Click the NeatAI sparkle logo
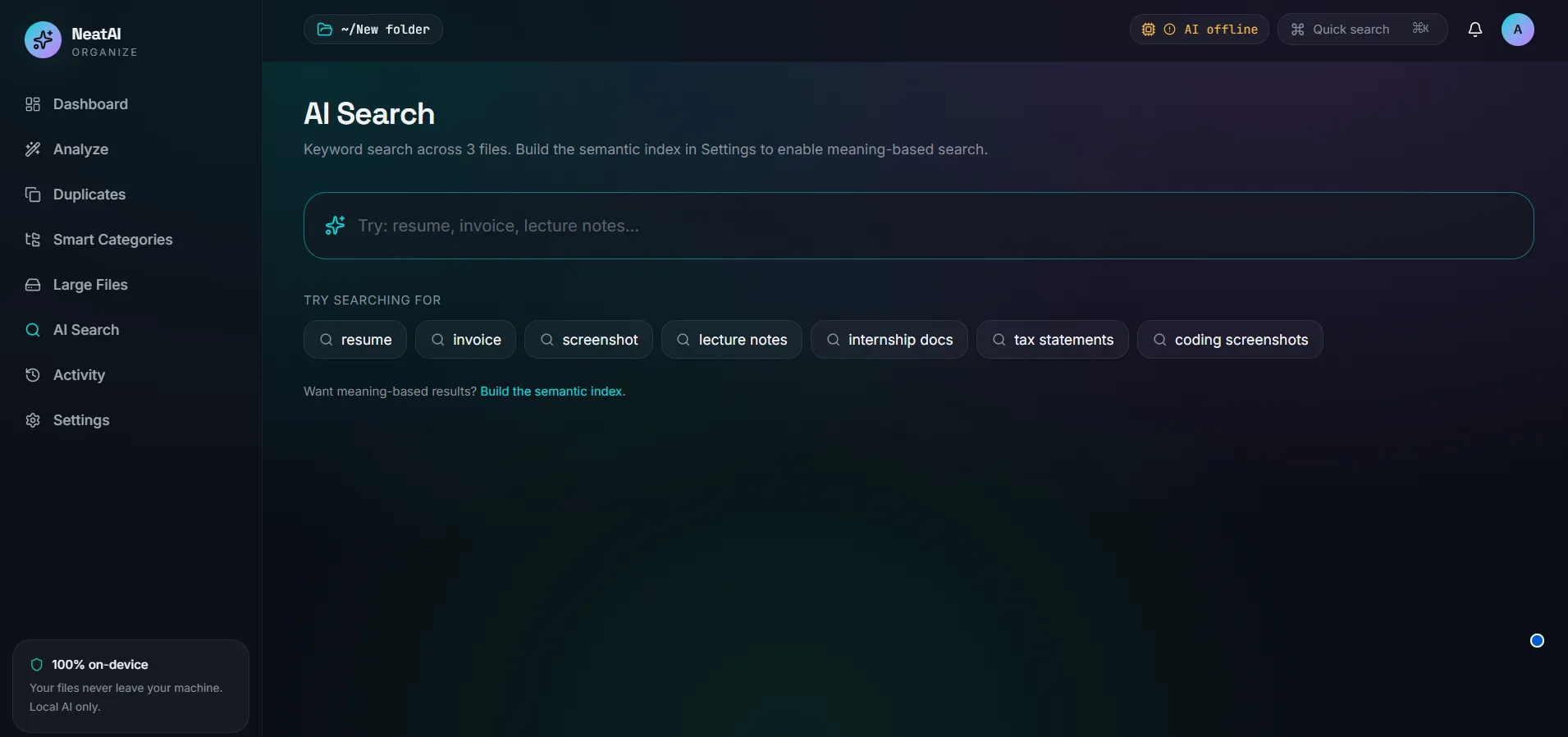The image size is (1568, 737). pos(43,40)
